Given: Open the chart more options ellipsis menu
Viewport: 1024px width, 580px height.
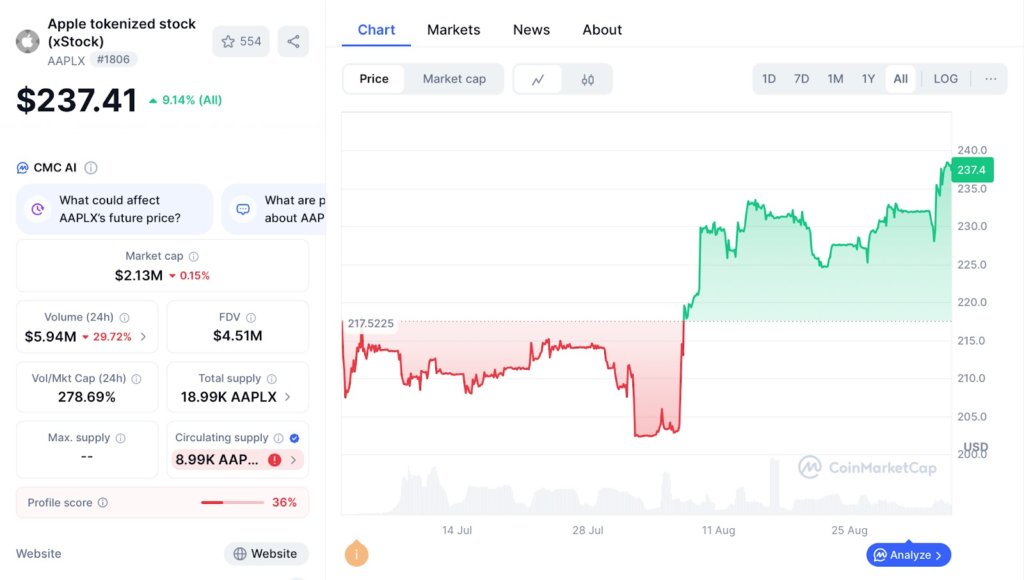Looking at the screenshot, I should (990, 79).
